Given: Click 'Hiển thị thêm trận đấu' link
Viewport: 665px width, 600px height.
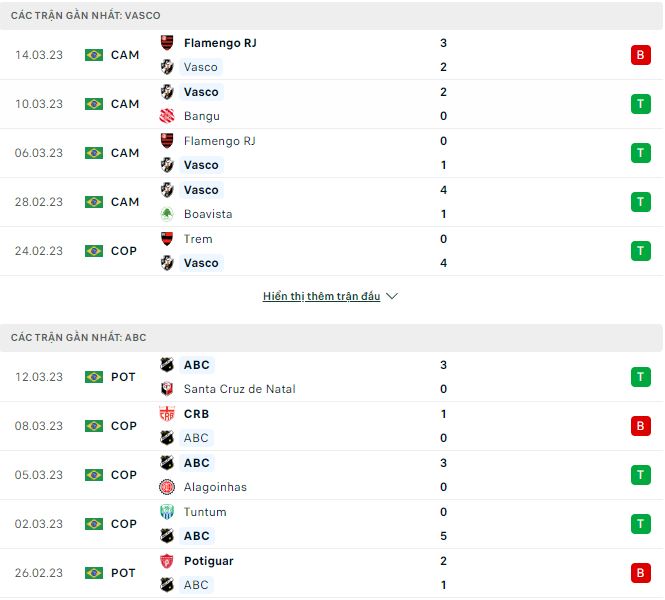Looking at the screenshot, I should (321, 297).
